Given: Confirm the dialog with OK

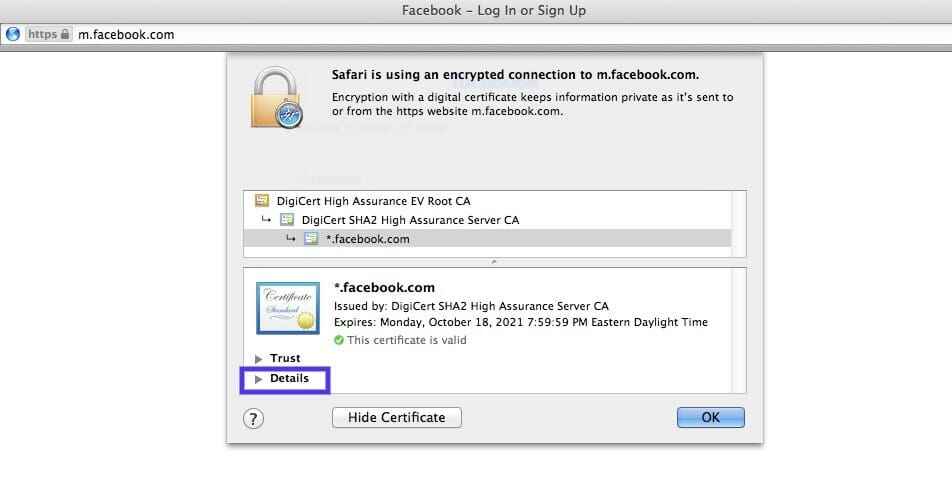Looking at the screenshot, I should tap(710, 417).
